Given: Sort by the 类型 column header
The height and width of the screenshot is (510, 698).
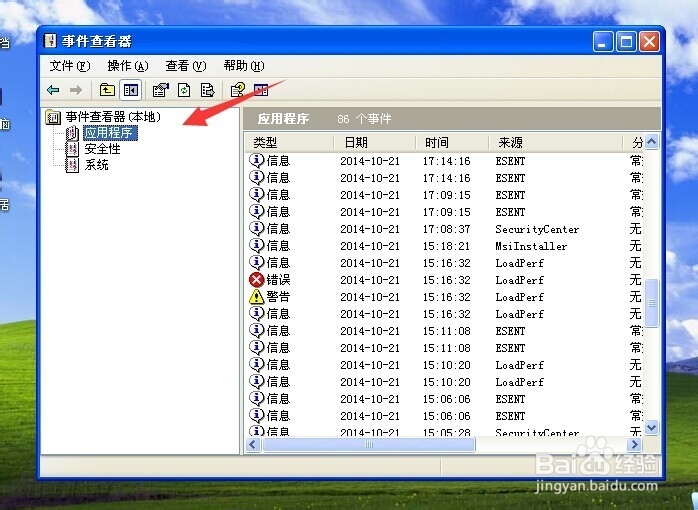Looking at the screenshot, I should 289,143.
